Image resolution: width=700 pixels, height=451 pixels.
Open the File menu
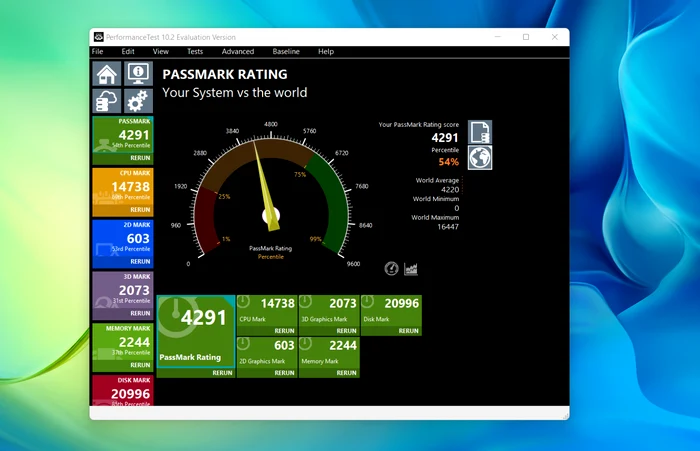point(97,51)
